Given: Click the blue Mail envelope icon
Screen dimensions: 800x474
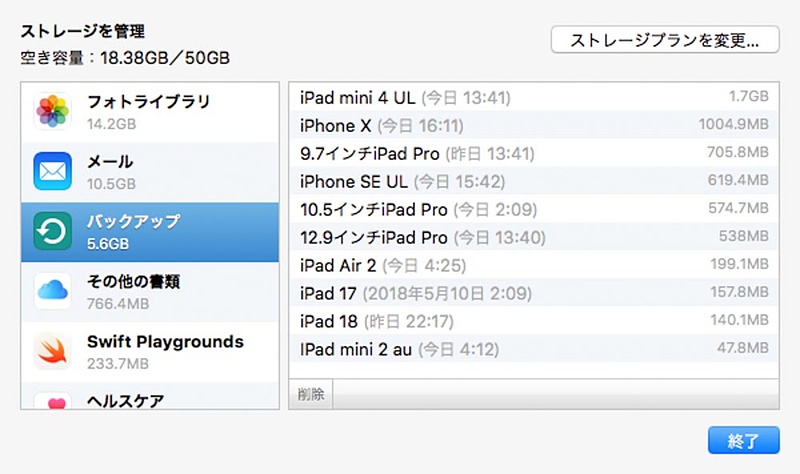Looking at the screenshot, I should [53, 171].
